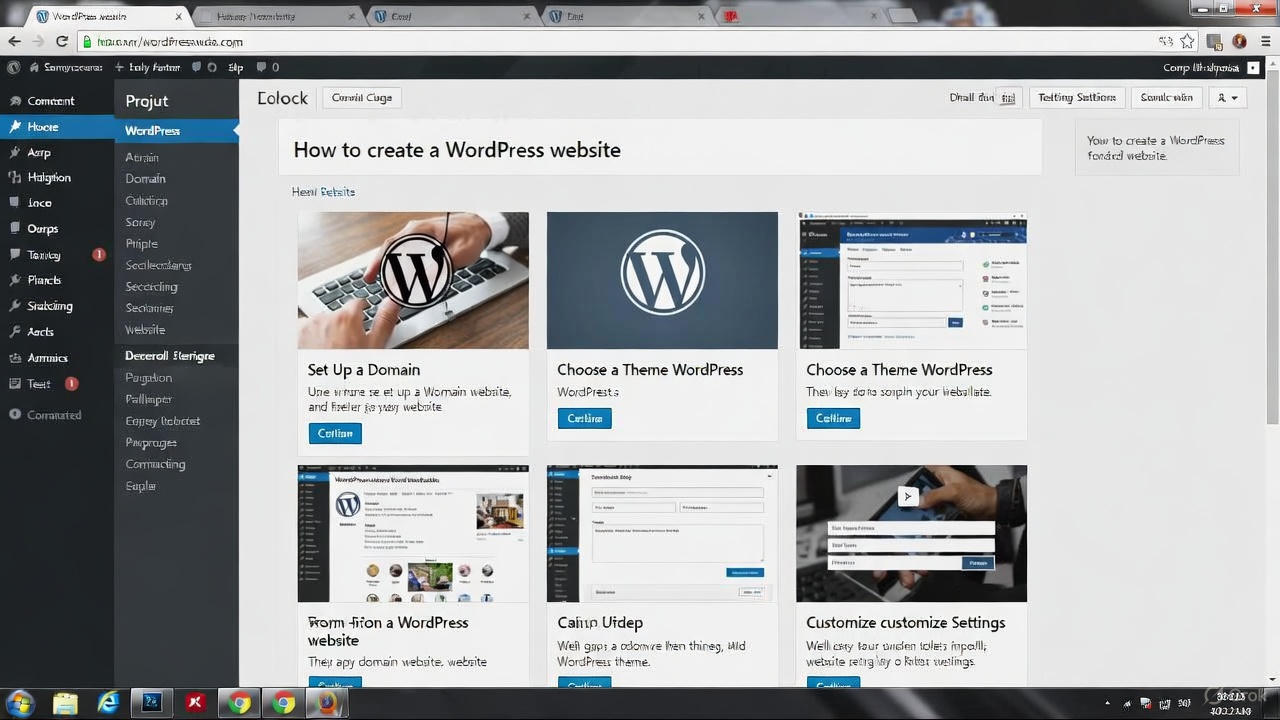
Task: Bookmark this page with the star icon
Action: click(1187, 41)
